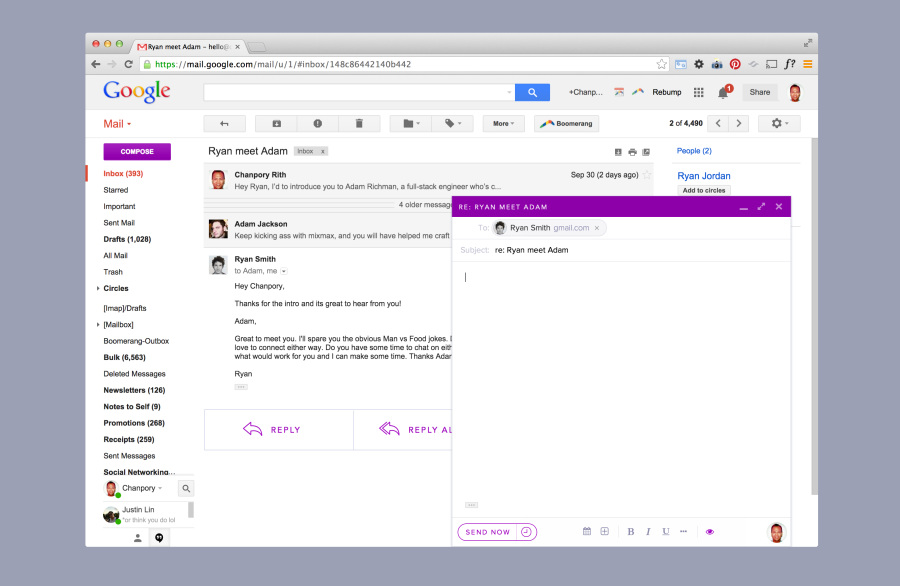Show details for Ryan Smith's recipients
This screenshot has width=900, height=586.
284,271
